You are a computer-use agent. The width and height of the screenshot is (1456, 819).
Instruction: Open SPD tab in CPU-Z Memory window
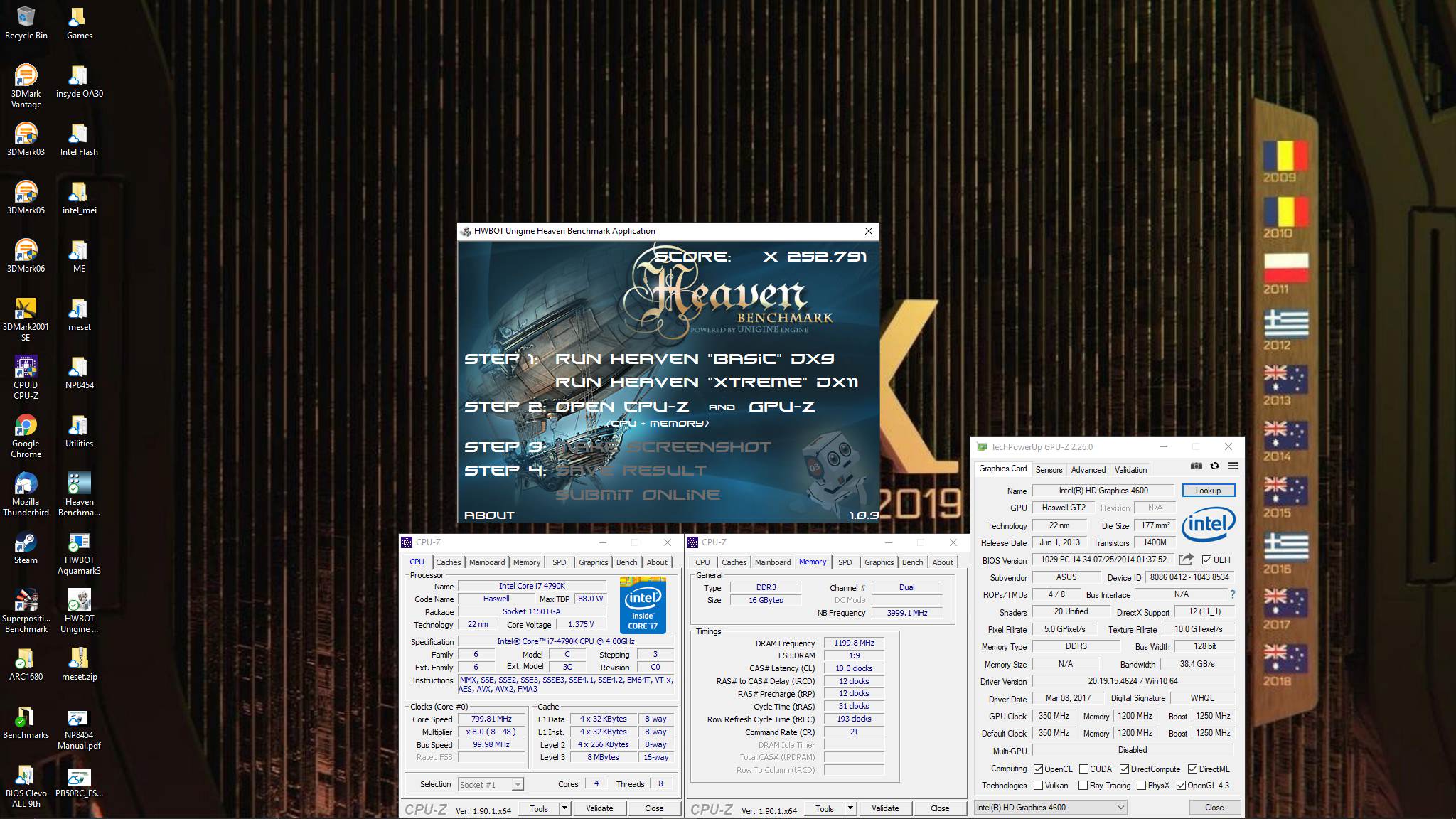[x=845, y=562]
